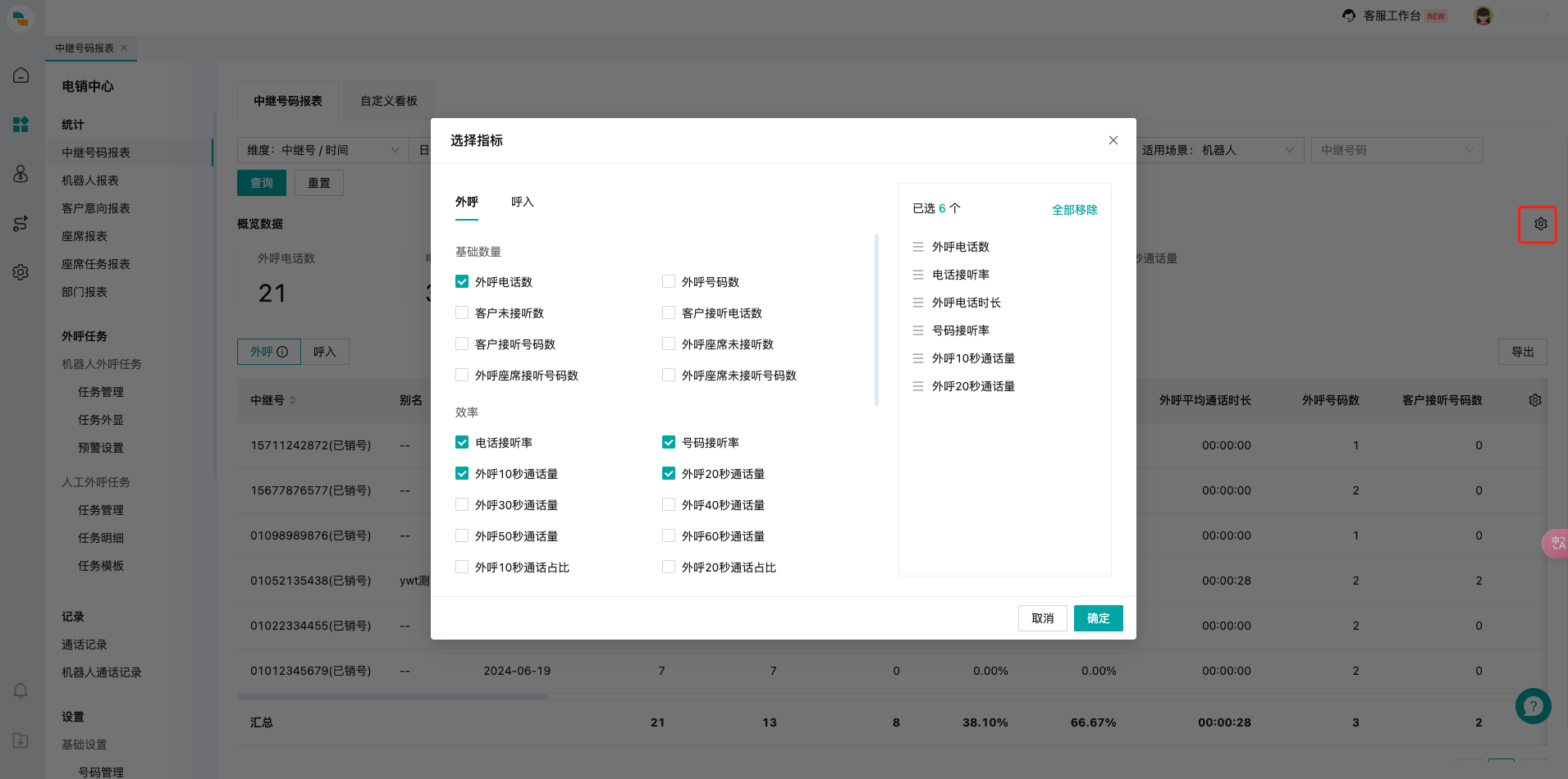This screenshot has width=1568, height=779.
Task: Grab drag handle for 号码接听率 item
Action: pyautogui.click(x=918, y=330)
